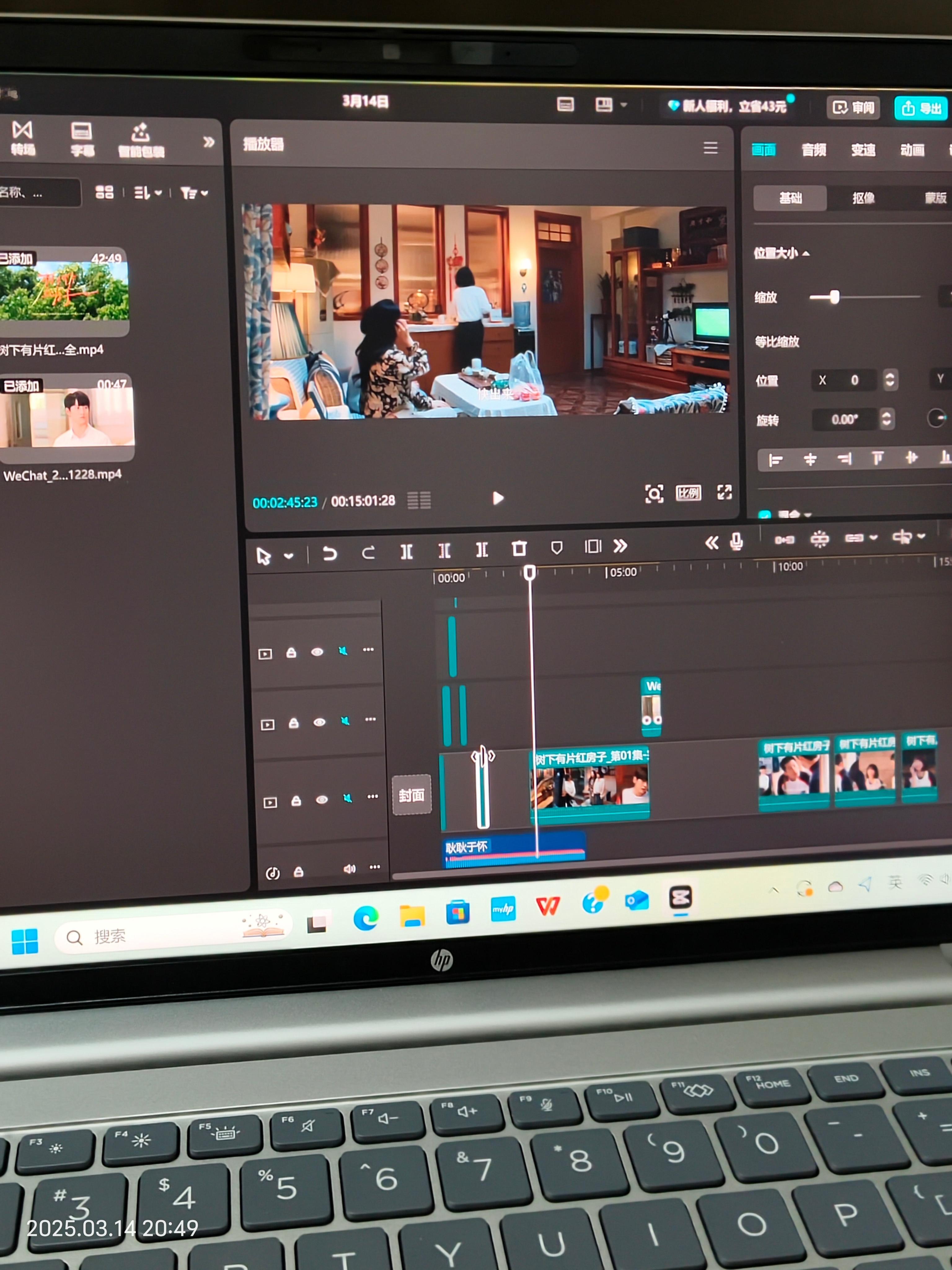Add a marker with the shield icon
This screenshot has width=952, height=1270.
556,547
